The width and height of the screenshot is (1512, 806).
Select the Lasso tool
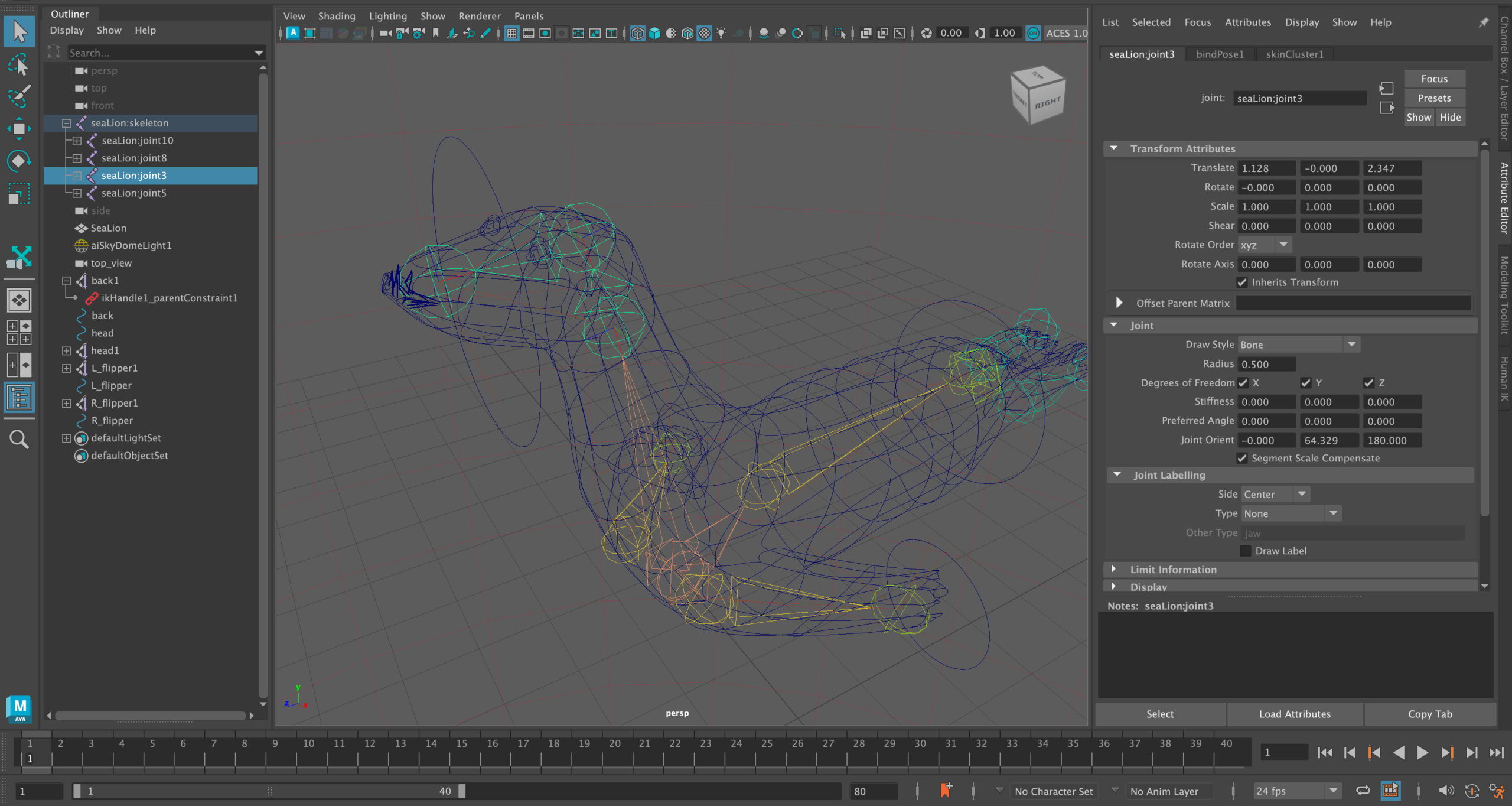click(x=19, y=65)
